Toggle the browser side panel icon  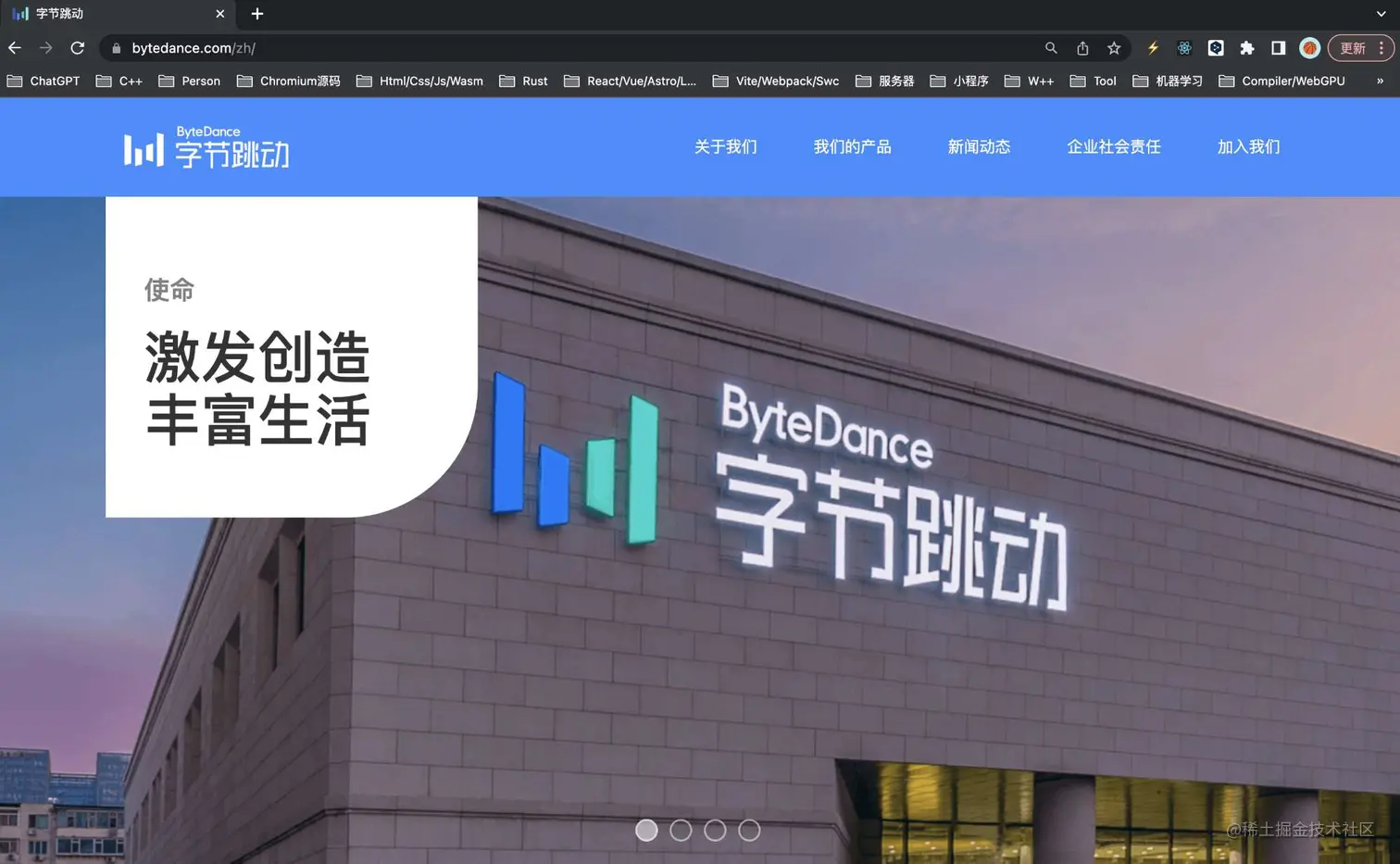click(1278, 48)
